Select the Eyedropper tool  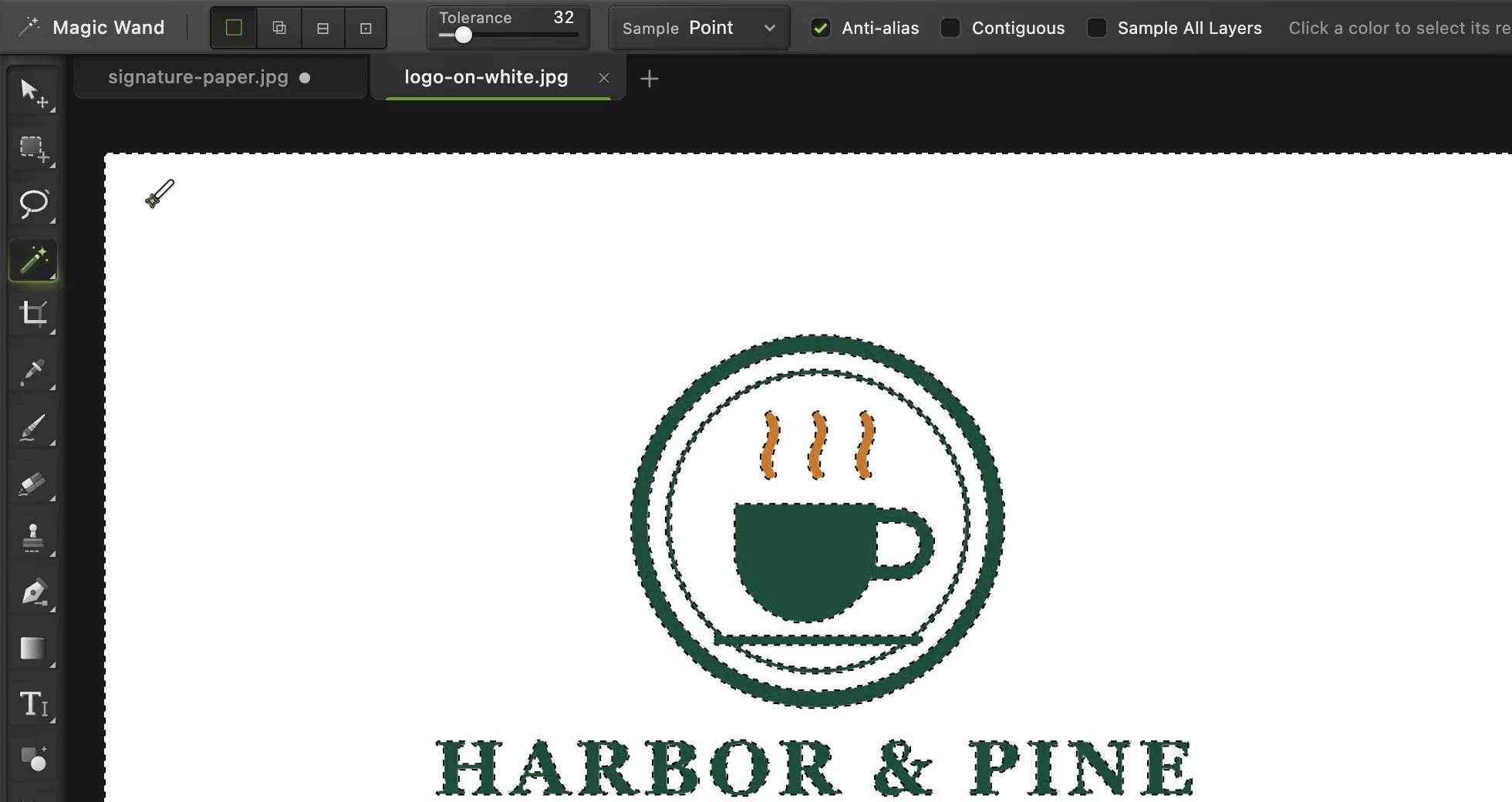(x=33, y=371)
